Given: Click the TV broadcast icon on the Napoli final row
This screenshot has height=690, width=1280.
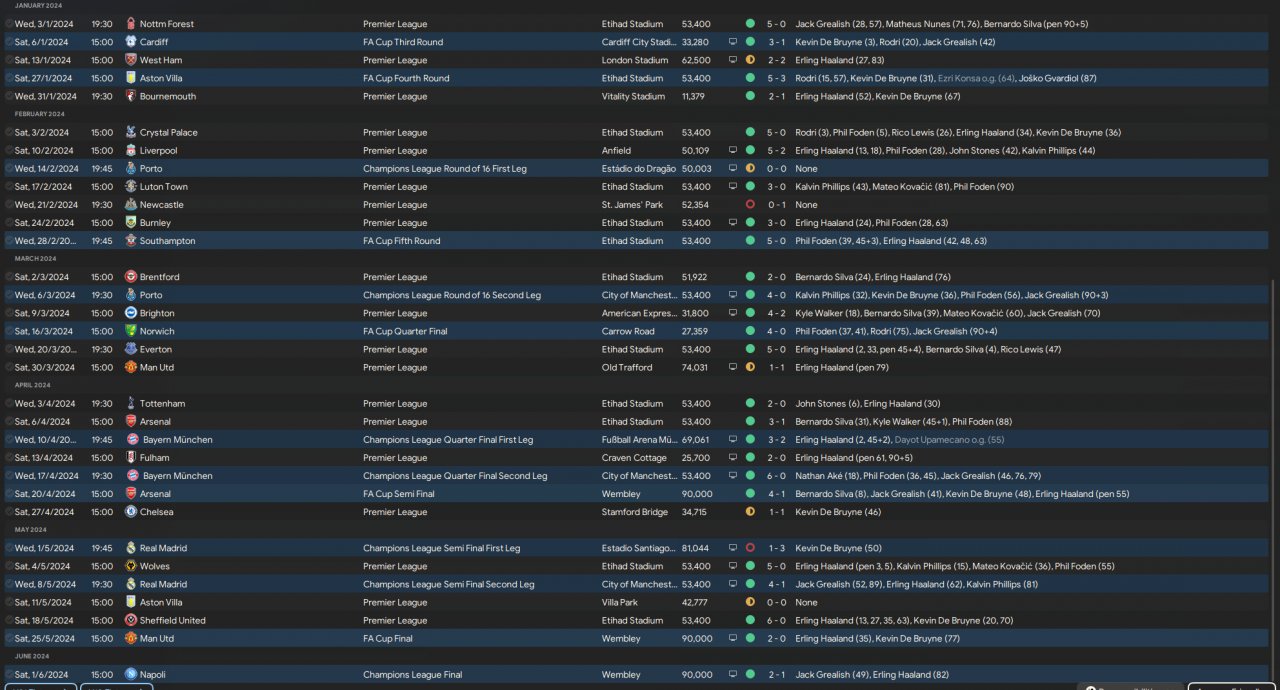Looking at the screenshot, I should coord(733,674).
